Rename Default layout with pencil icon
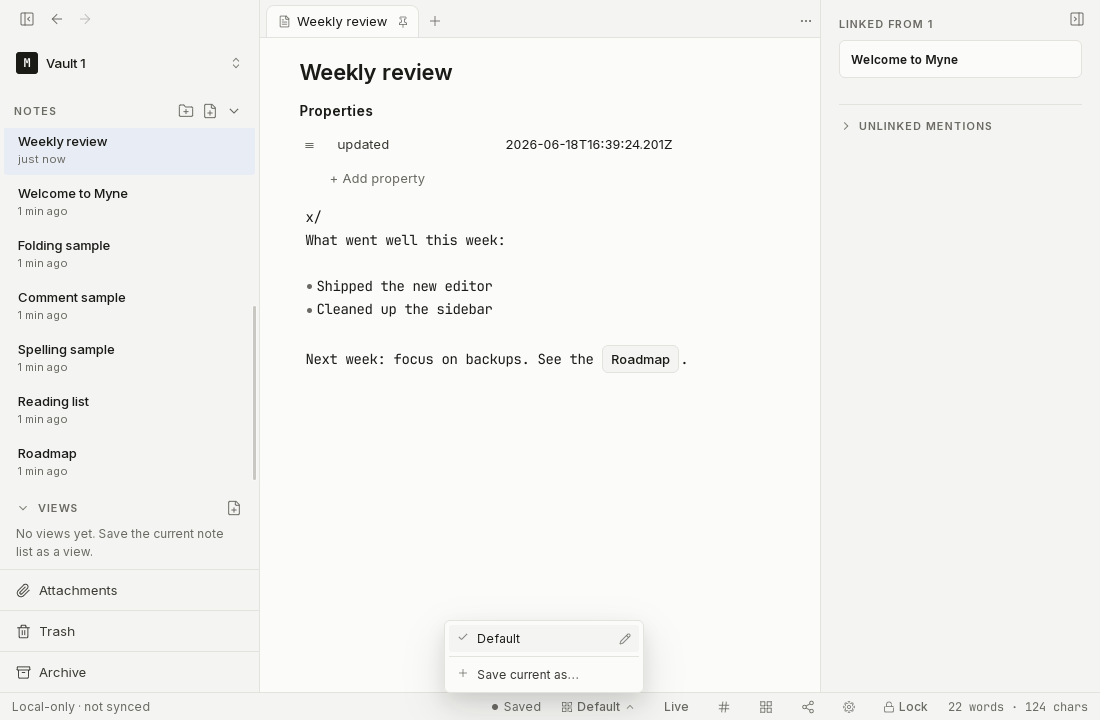 [x=625, y=639]
